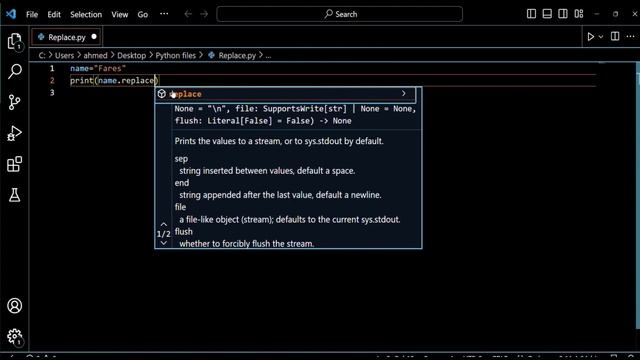Open run options dropdown arrow
Image resolution: width=640 pixels, height=360 pixels.
(x=601, y=37)
